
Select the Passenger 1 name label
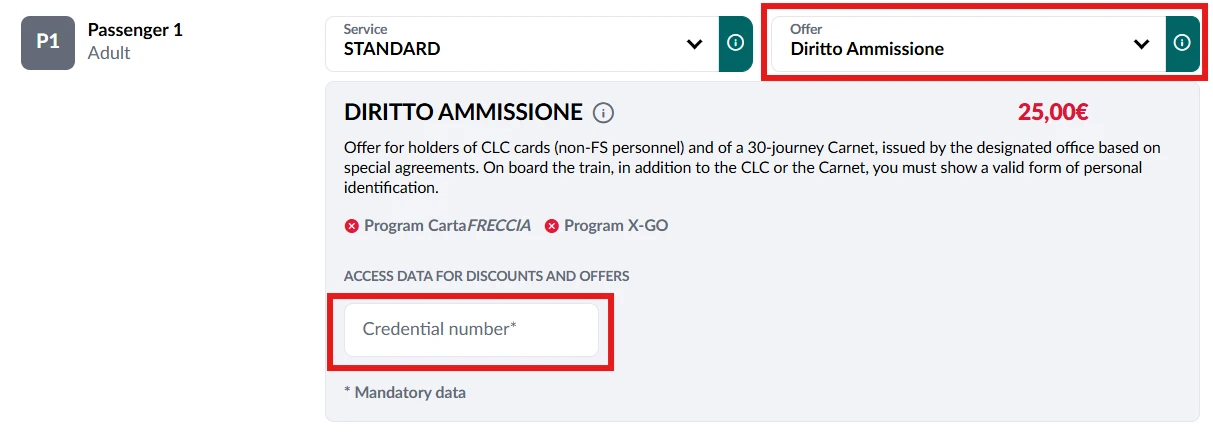click(x=135, y=30)
